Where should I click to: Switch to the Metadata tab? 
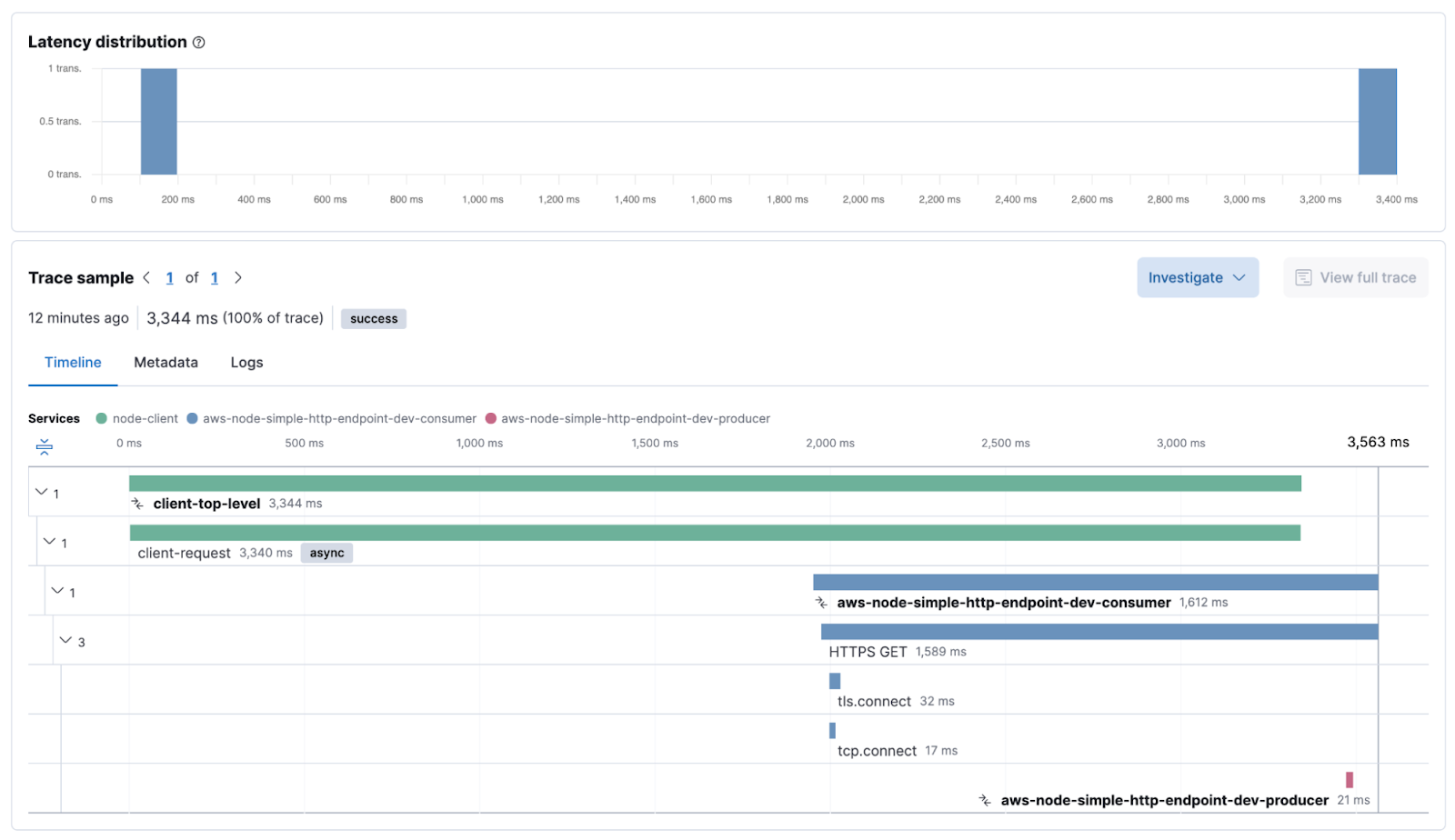pyautogui.click(x=166, y=362)
